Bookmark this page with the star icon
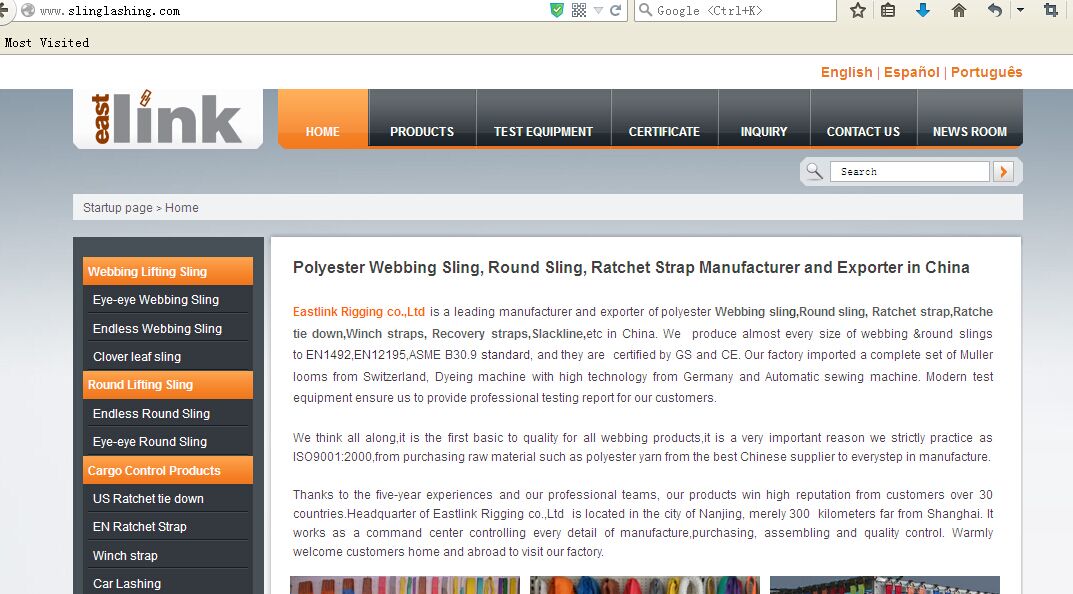 (857, 10)
